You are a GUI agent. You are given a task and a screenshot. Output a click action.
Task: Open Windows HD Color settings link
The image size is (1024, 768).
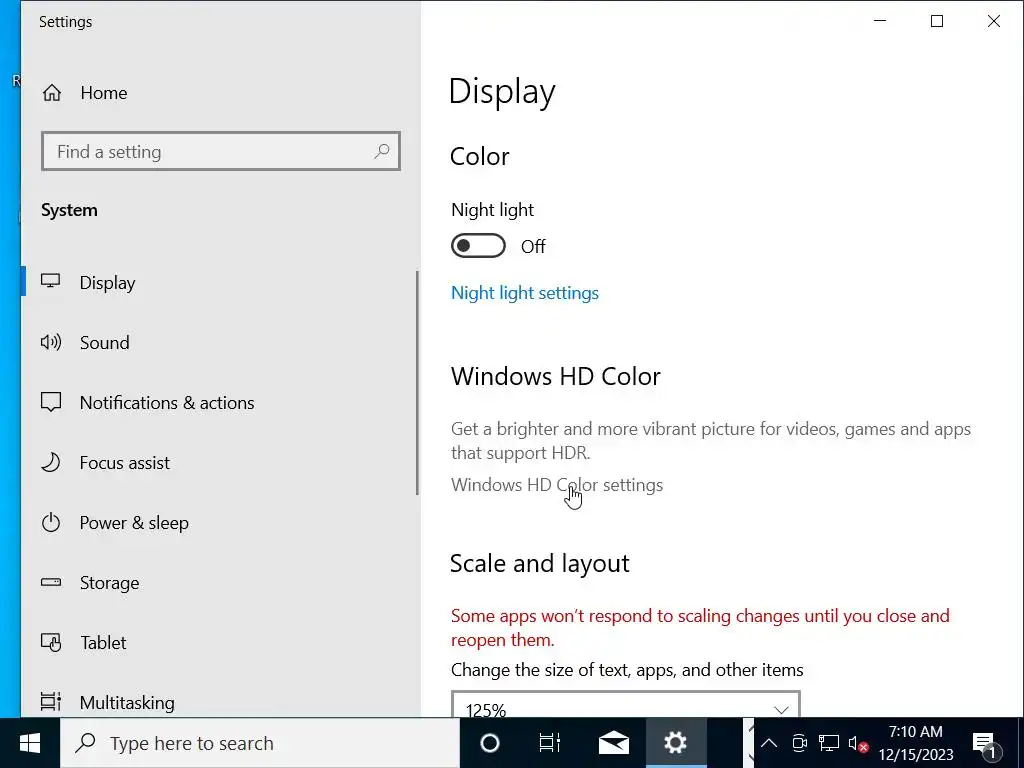[557, 485]
